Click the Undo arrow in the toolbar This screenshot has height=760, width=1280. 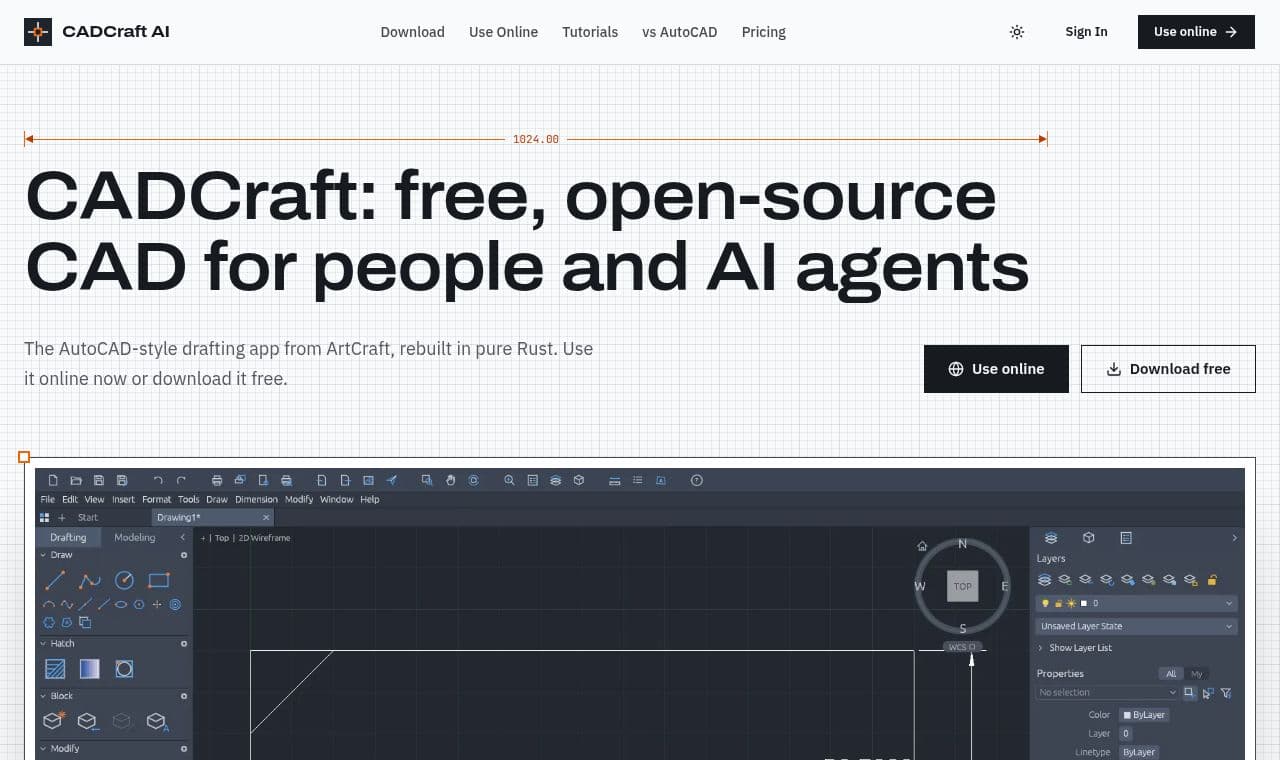(x=158, y=480)
